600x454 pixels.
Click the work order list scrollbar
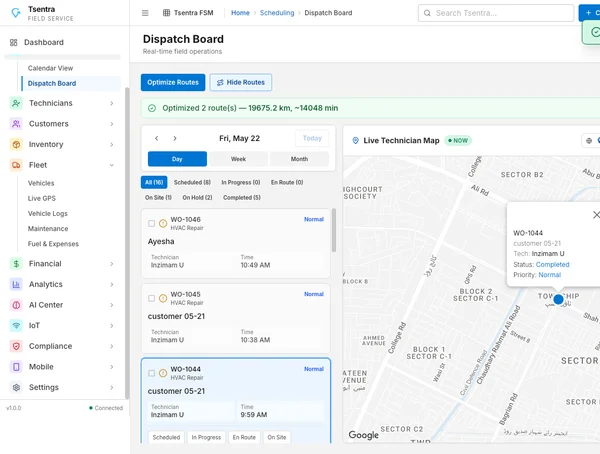[334, 230]
